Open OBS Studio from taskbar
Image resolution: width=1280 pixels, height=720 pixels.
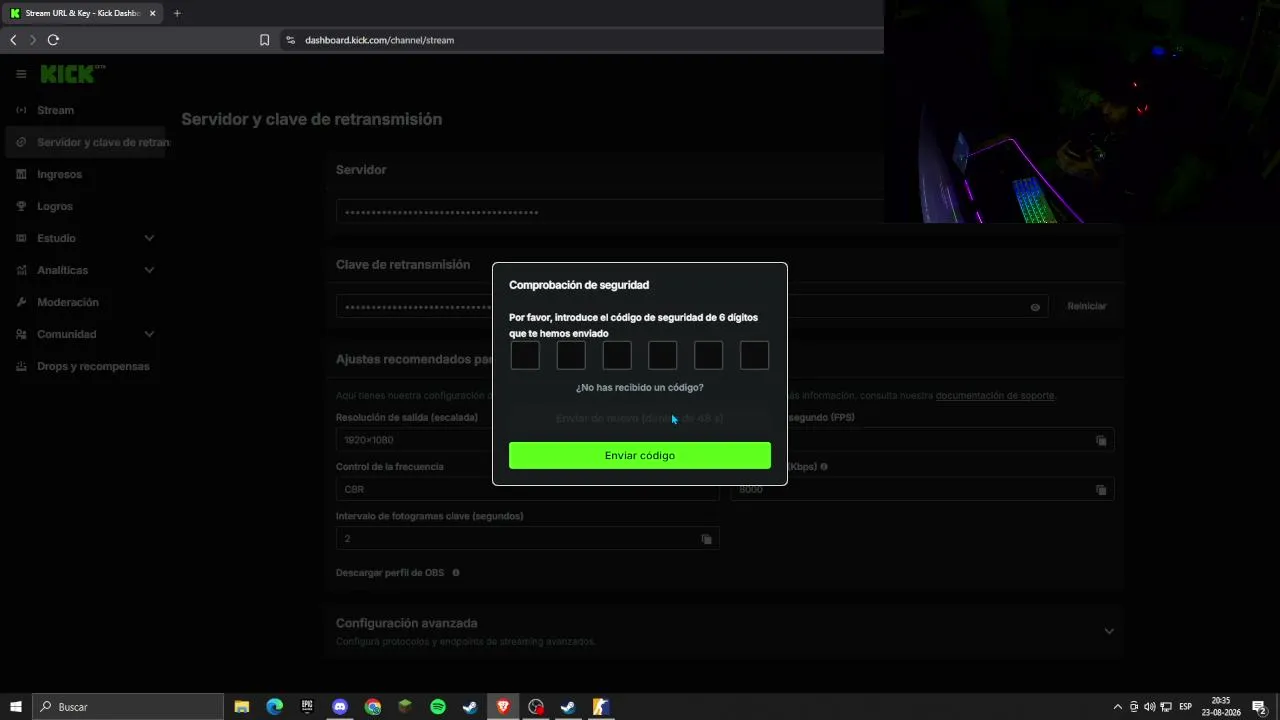tap(536, 707)
